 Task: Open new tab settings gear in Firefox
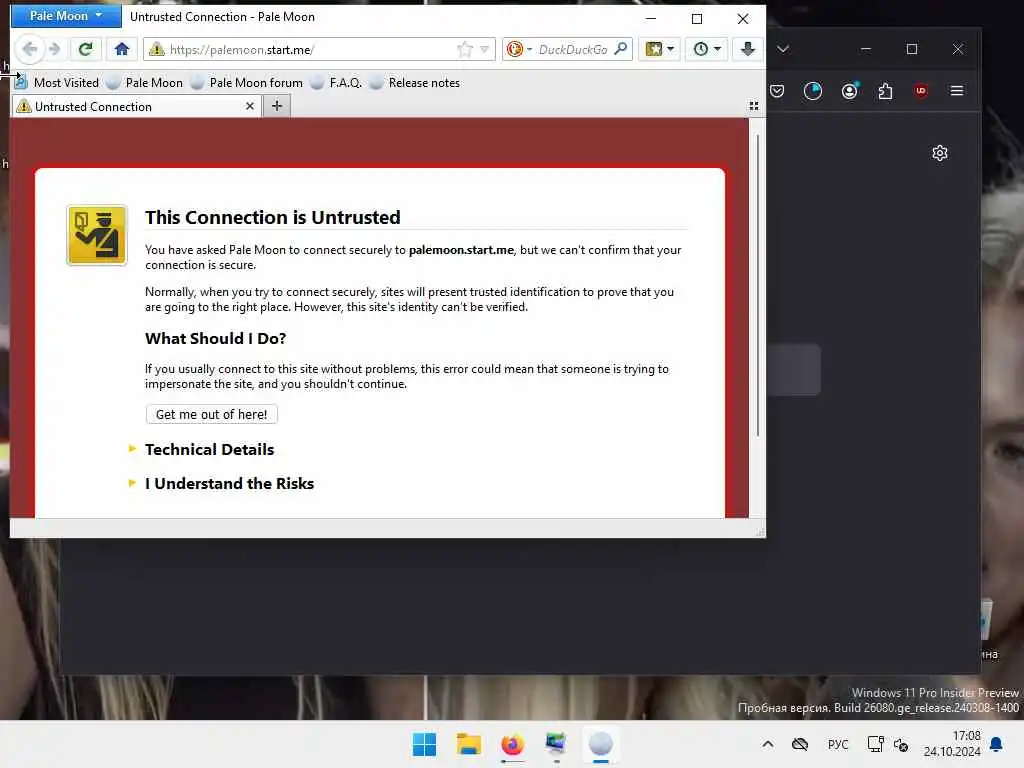coord(940,153)
